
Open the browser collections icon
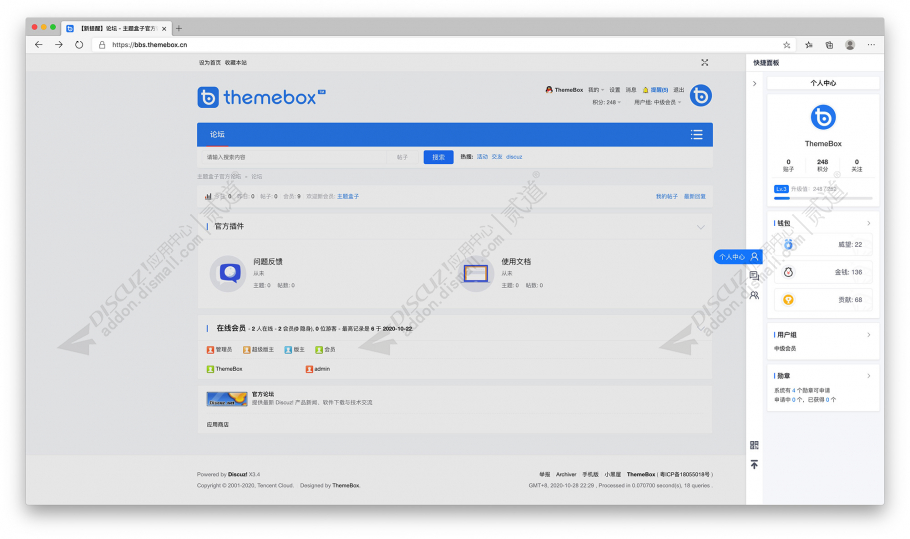click(829, 45)
